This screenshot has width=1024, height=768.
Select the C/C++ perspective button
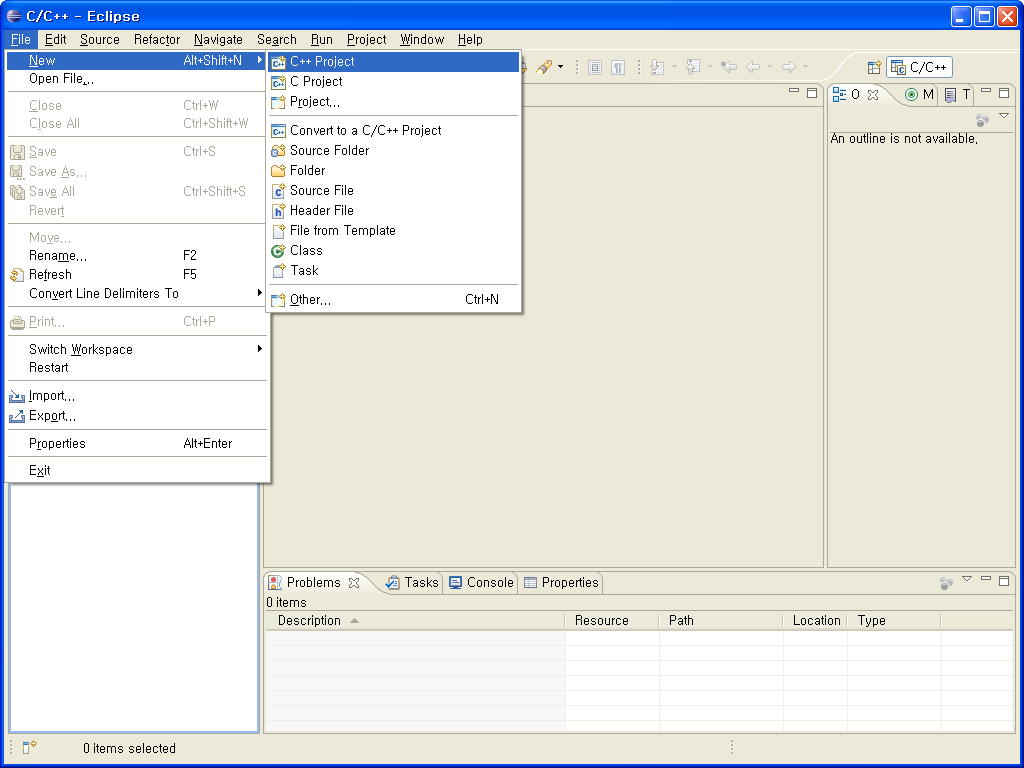[919, 67]
